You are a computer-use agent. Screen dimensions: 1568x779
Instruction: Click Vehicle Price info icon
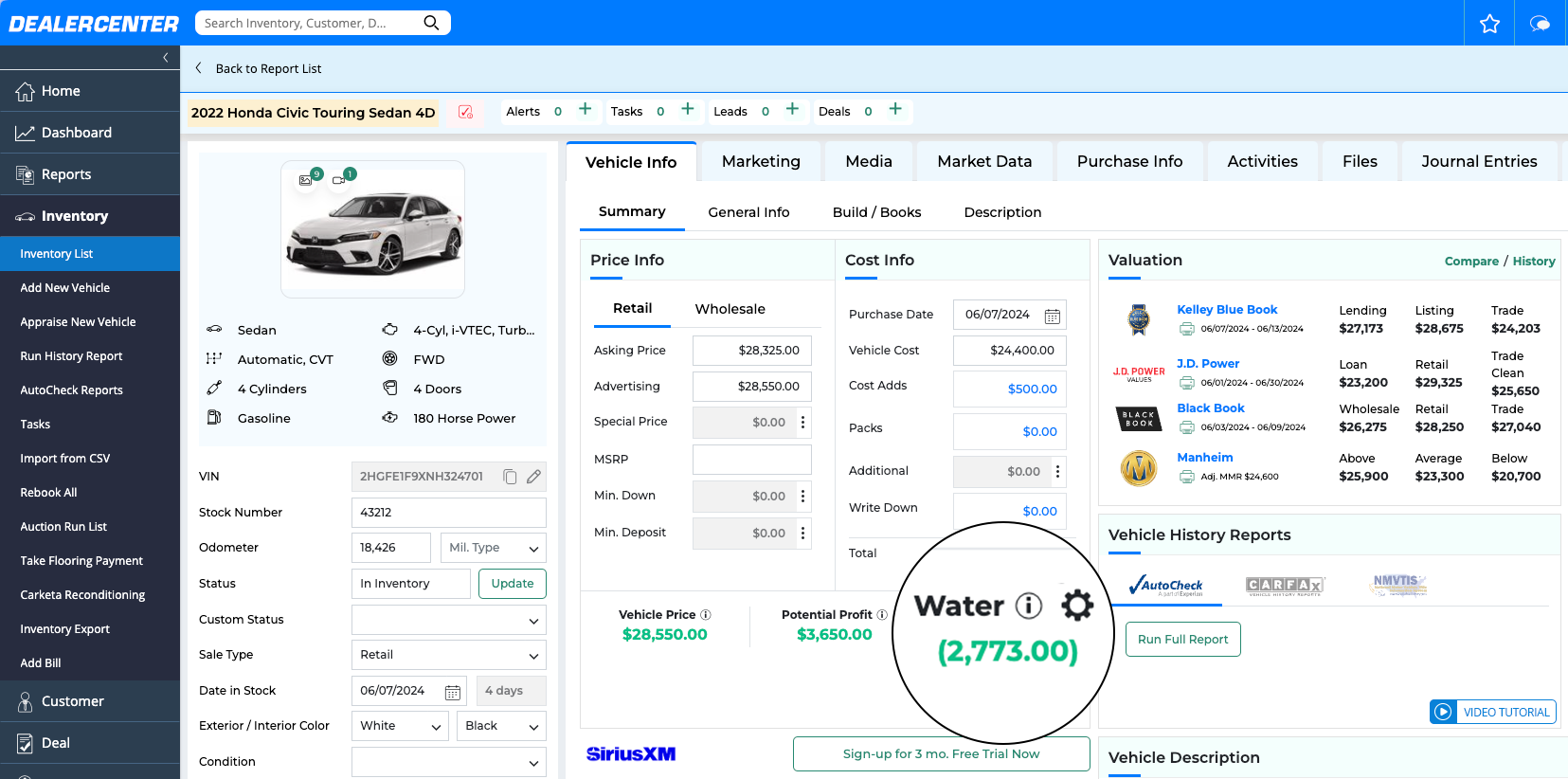(x=705, y=615)
